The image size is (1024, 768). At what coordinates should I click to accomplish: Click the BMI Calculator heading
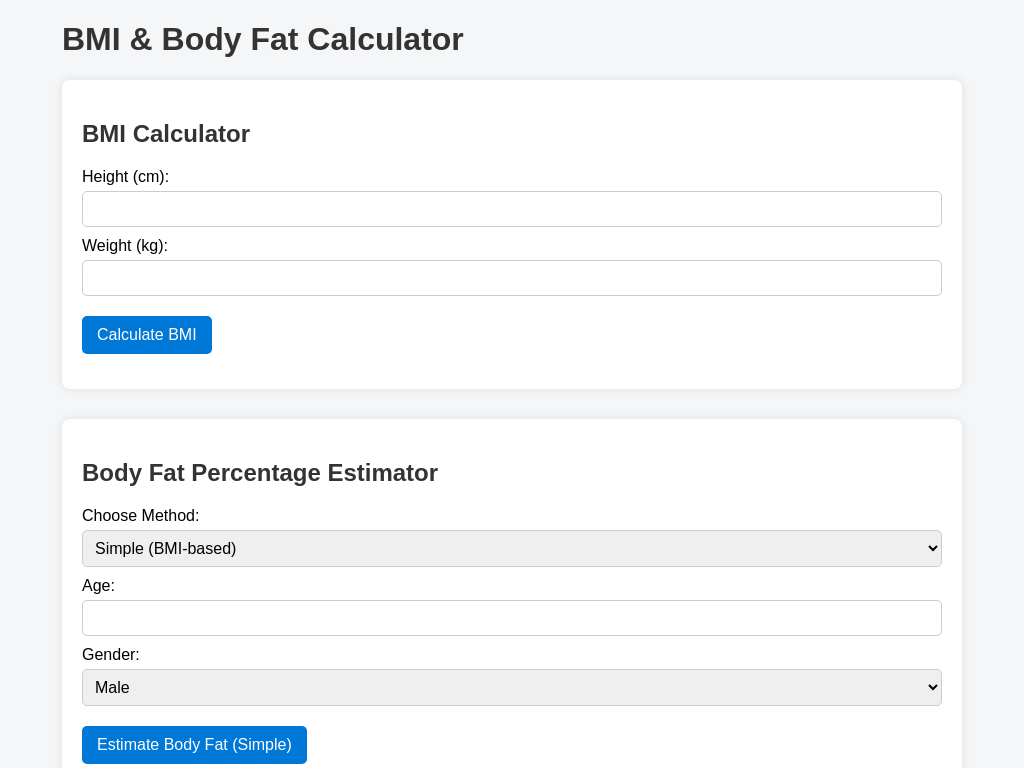166,134
